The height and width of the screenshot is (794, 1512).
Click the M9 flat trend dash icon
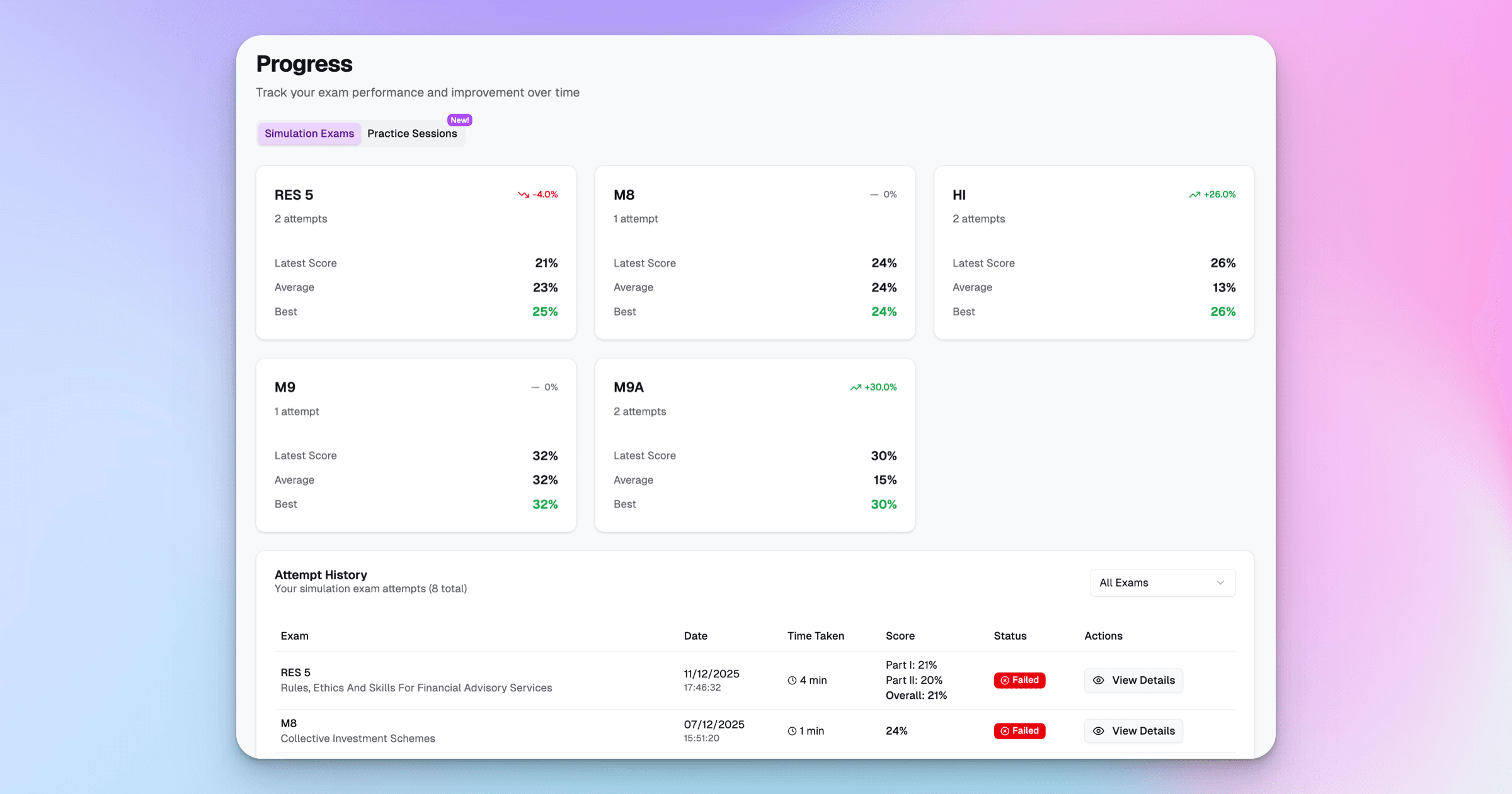(x=535, y=388)
